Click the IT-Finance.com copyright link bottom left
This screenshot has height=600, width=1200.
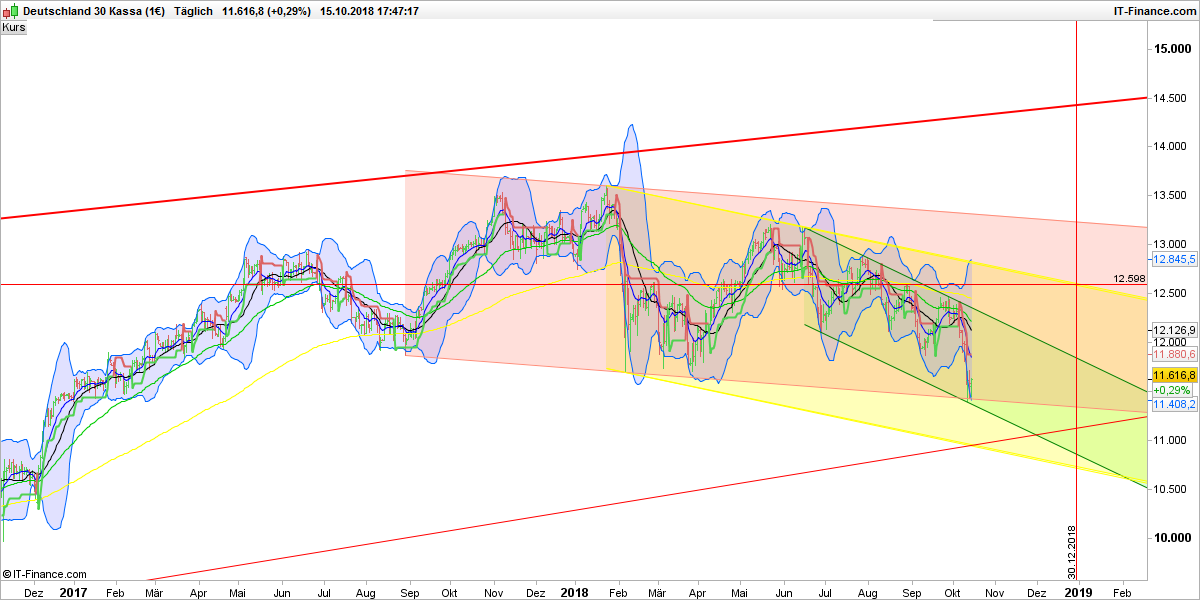coord(43,574)
